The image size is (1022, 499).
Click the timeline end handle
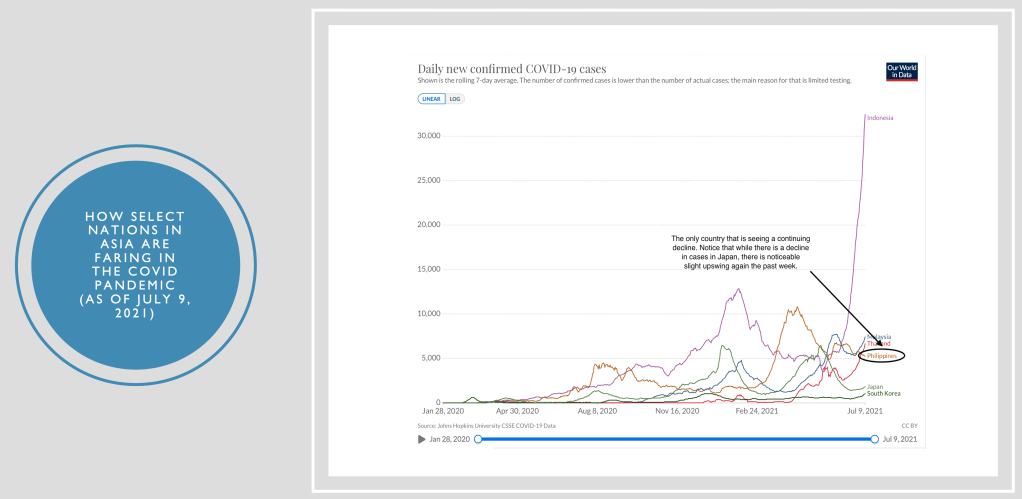(875, 439)
